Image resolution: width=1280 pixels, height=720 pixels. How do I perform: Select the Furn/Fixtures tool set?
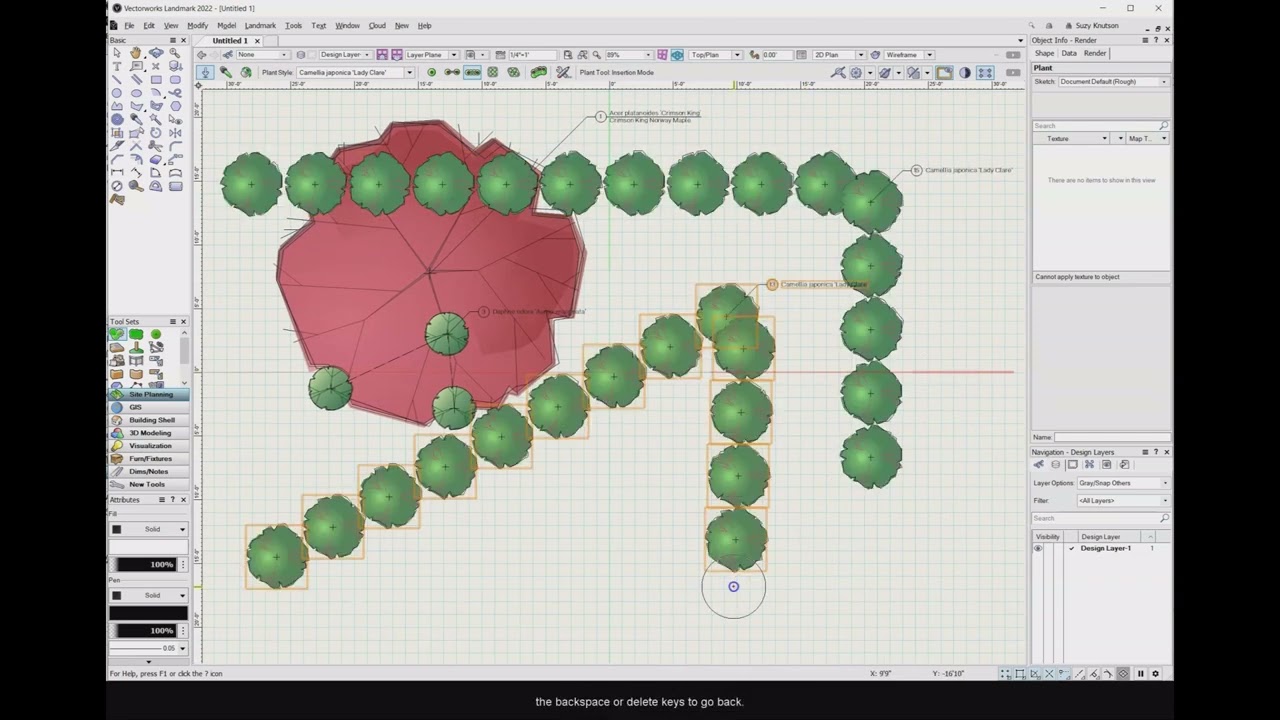point(148,458)
